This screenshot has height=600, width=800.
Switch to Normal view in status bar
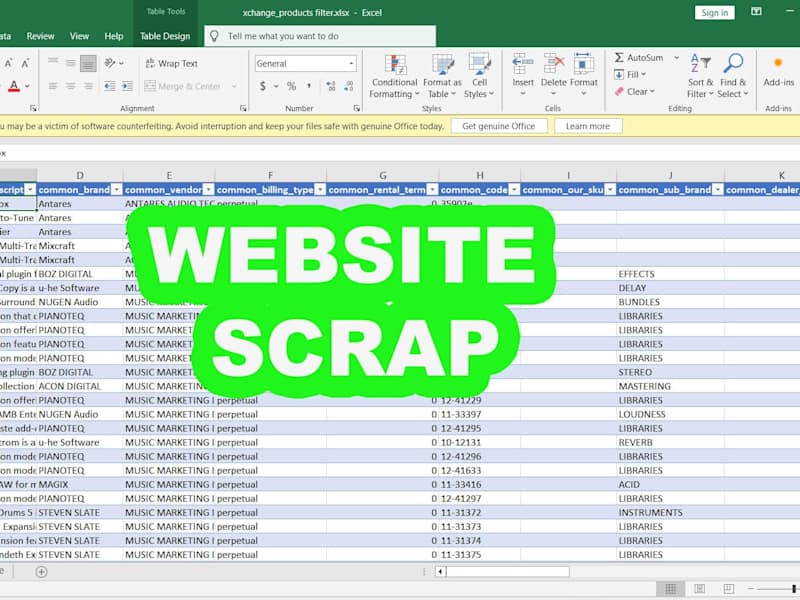pos(670,589)
